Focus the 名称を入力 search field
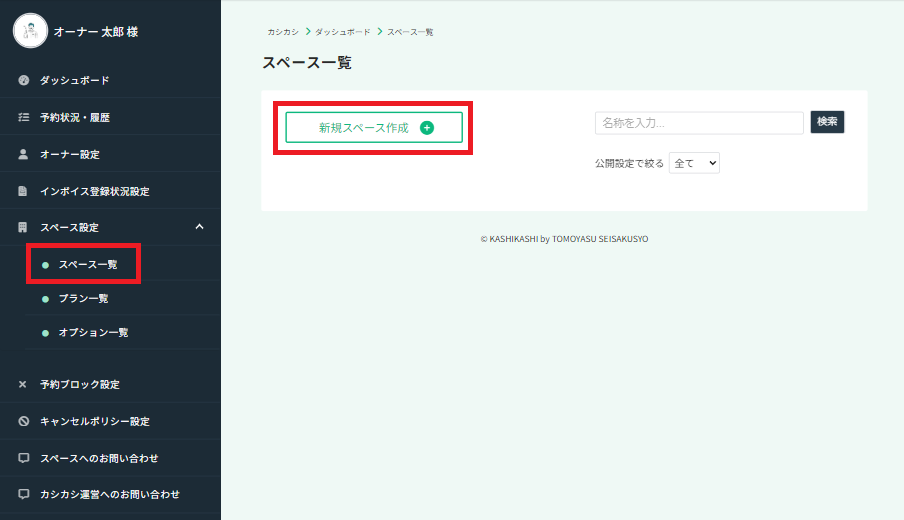This screenshot has height=520, width=904. pos(699,123)
